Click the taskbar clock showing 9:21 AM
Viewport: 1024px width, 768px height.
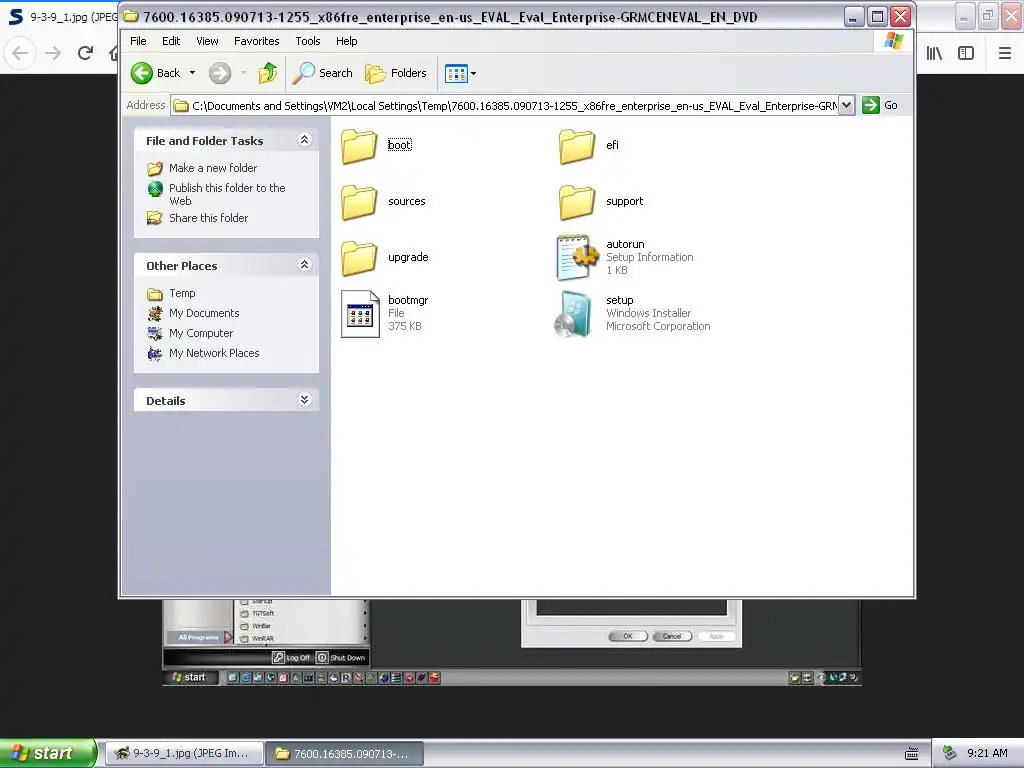point(987,753)
